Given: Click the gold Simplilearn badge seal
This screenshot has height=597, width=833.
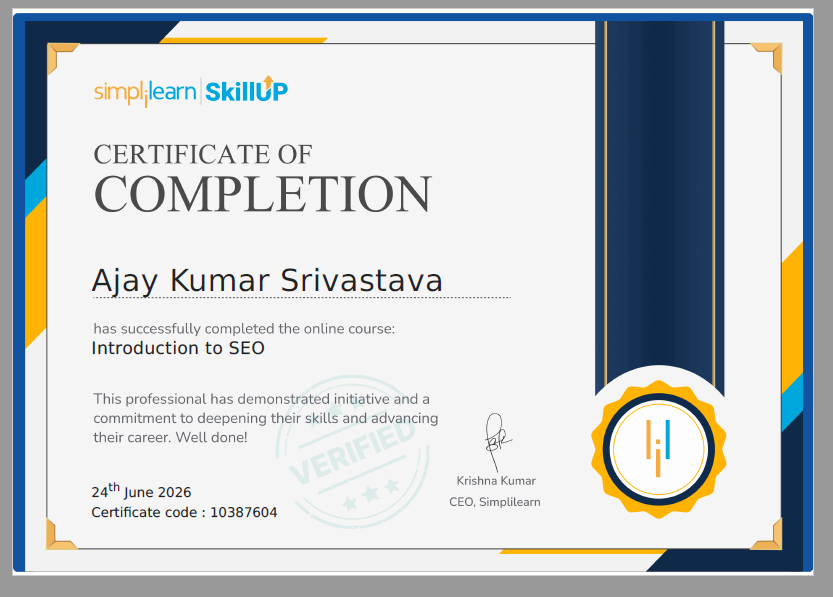Looking at the screenshot, I should coord(658,449).
